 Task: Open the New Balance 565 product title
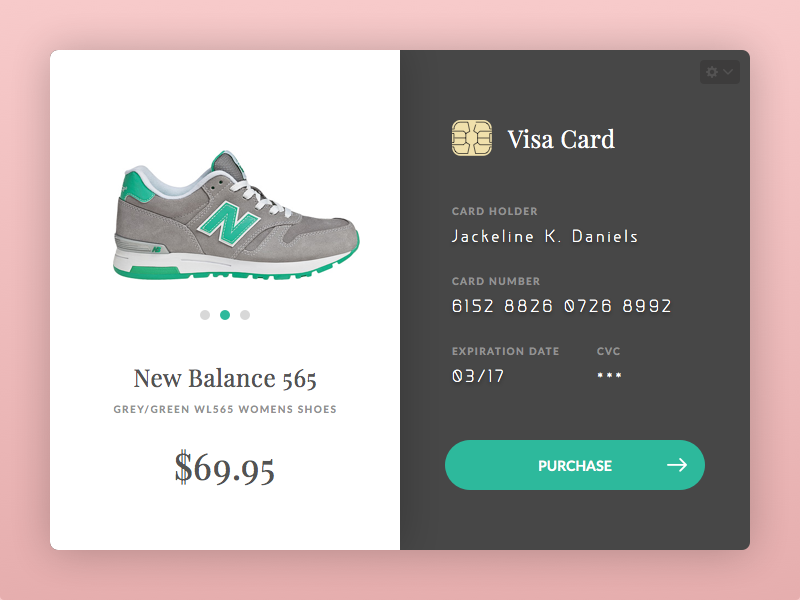coord(225,379)
